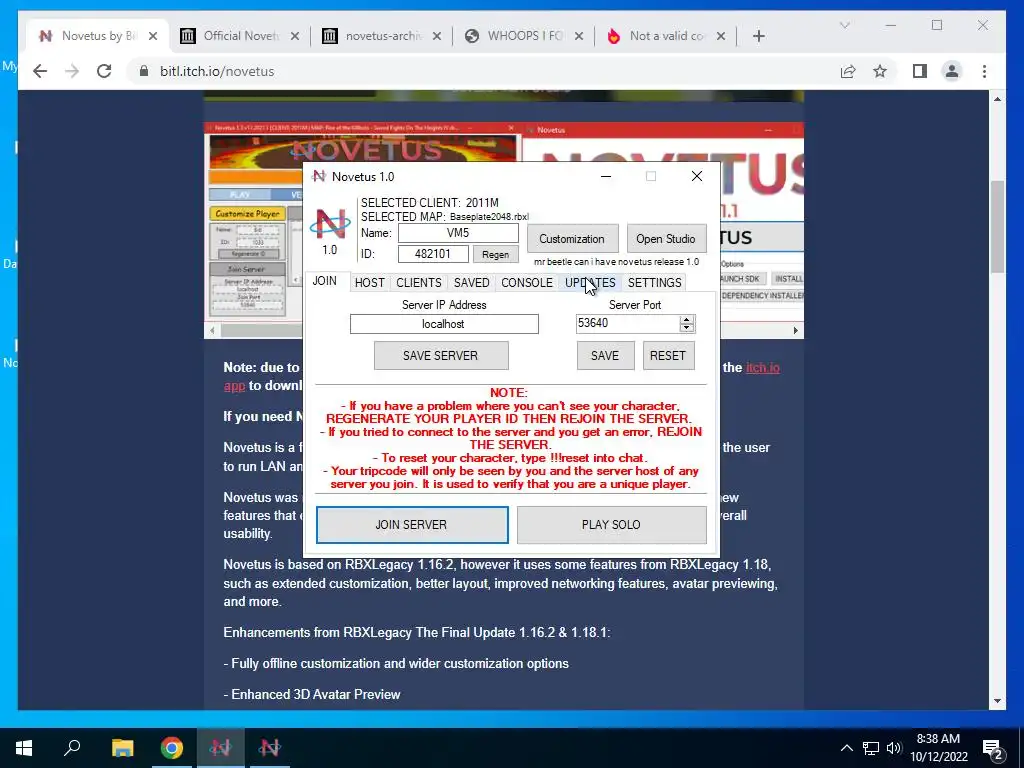Image resolution: width=1024 pixels, height=768 pixels.
Task: Select the CONSOLE tab in Novetus
Action: (x=527, y=283)
